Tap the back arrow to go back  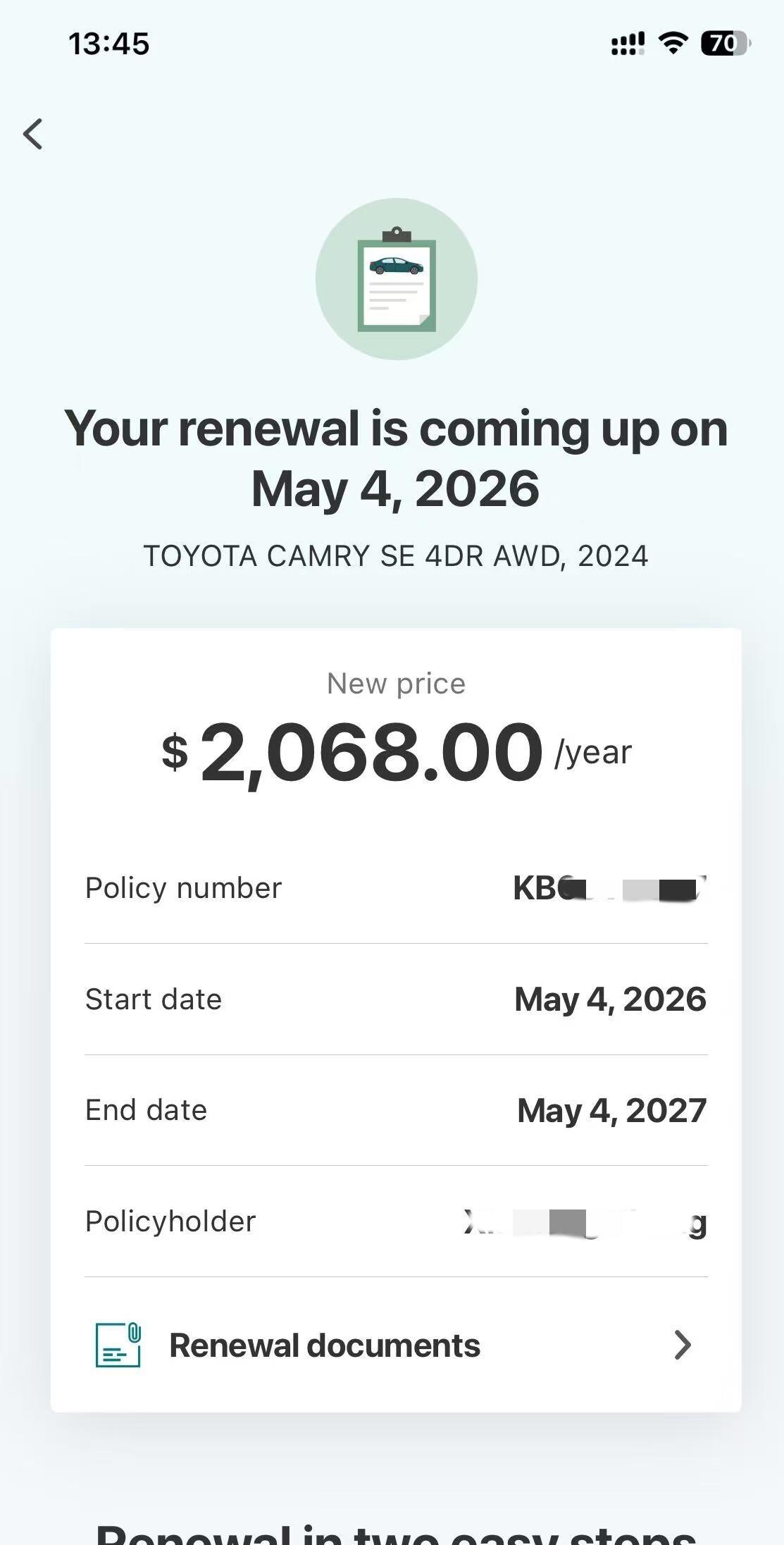pyautogui.click(x=33, y=134)
